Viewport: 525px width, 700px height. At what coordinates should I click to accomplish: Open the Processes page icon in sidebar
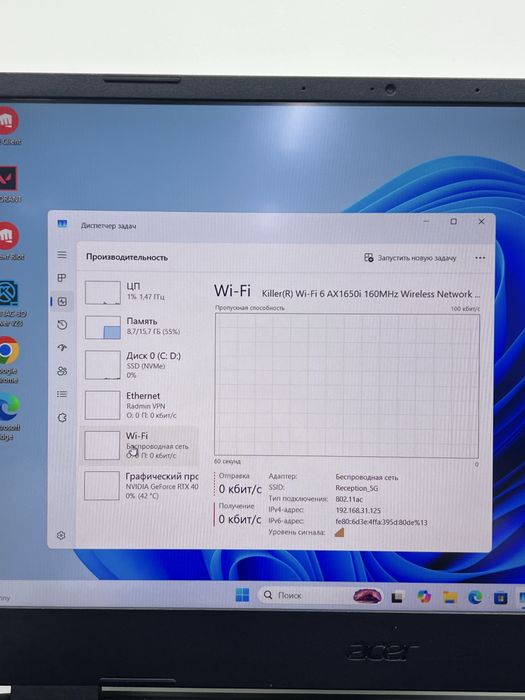62,278
